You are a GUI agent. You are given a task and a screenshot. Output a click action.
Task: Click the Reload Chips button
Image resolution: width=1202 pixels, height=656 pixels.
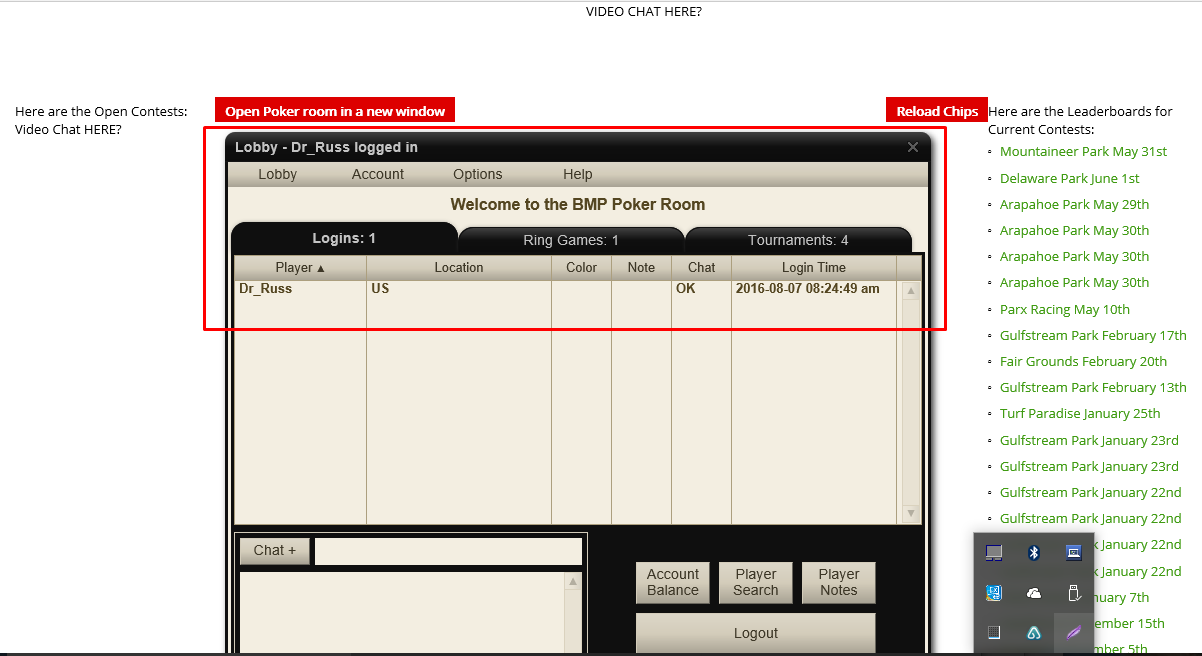coord(936,110)
